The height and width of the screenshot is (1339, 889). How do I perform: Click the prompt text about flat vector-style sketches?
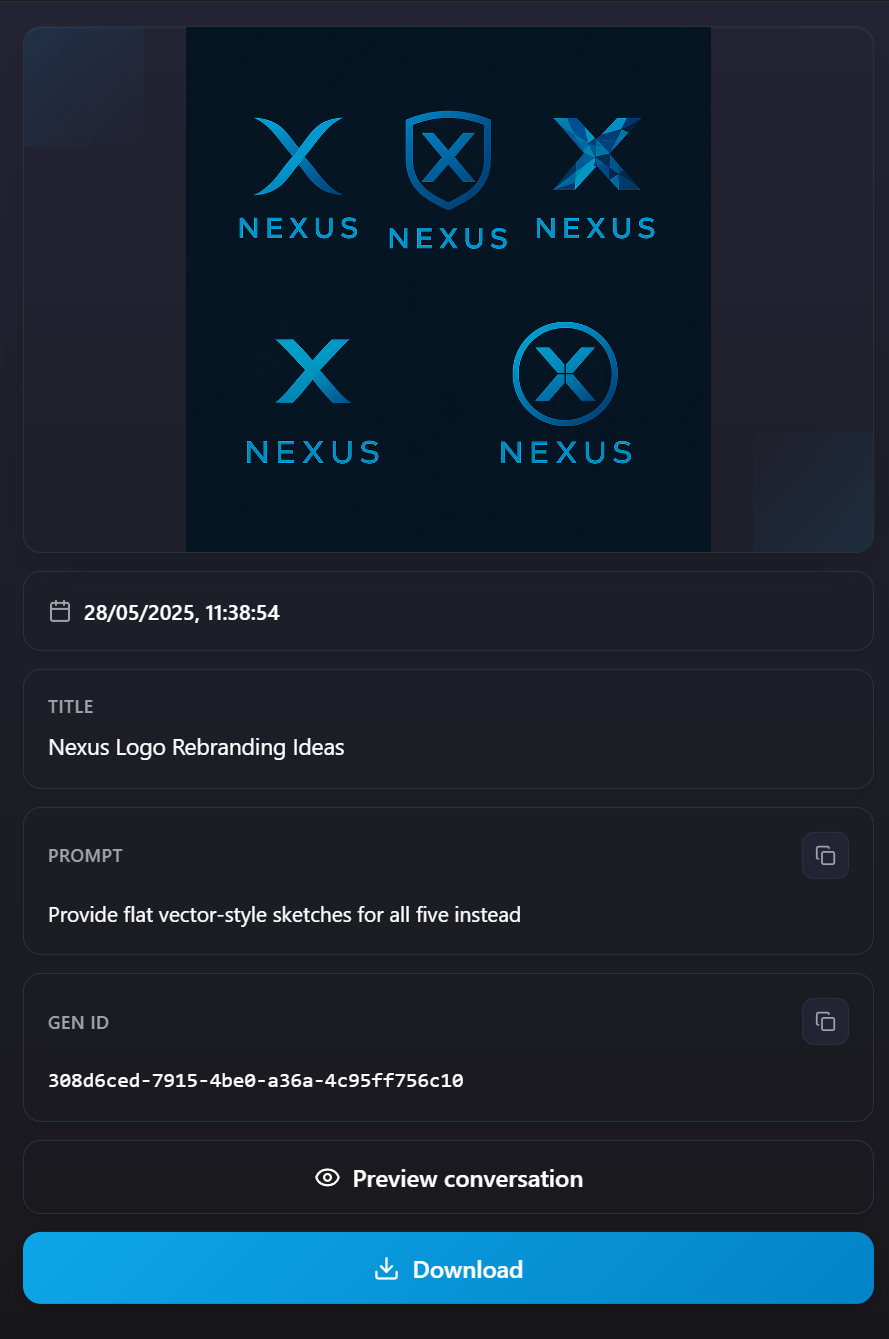click(284, 914)
